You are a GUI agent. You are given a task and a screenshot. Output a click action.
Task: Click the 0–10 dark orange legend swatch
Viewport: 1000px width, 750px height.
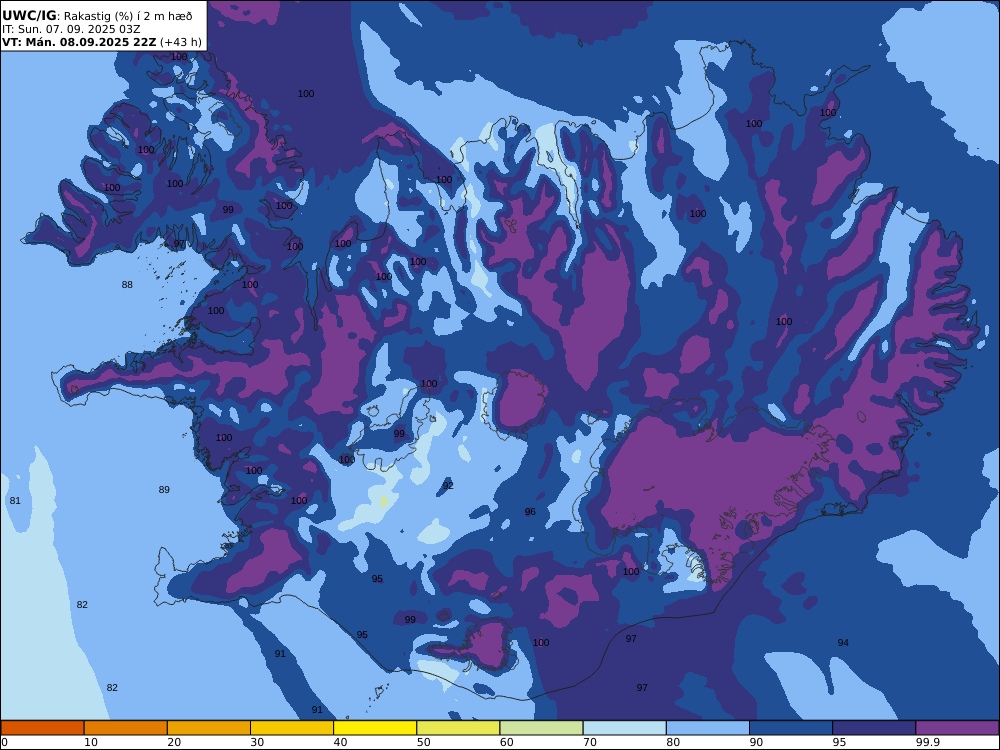coord(42,728)
